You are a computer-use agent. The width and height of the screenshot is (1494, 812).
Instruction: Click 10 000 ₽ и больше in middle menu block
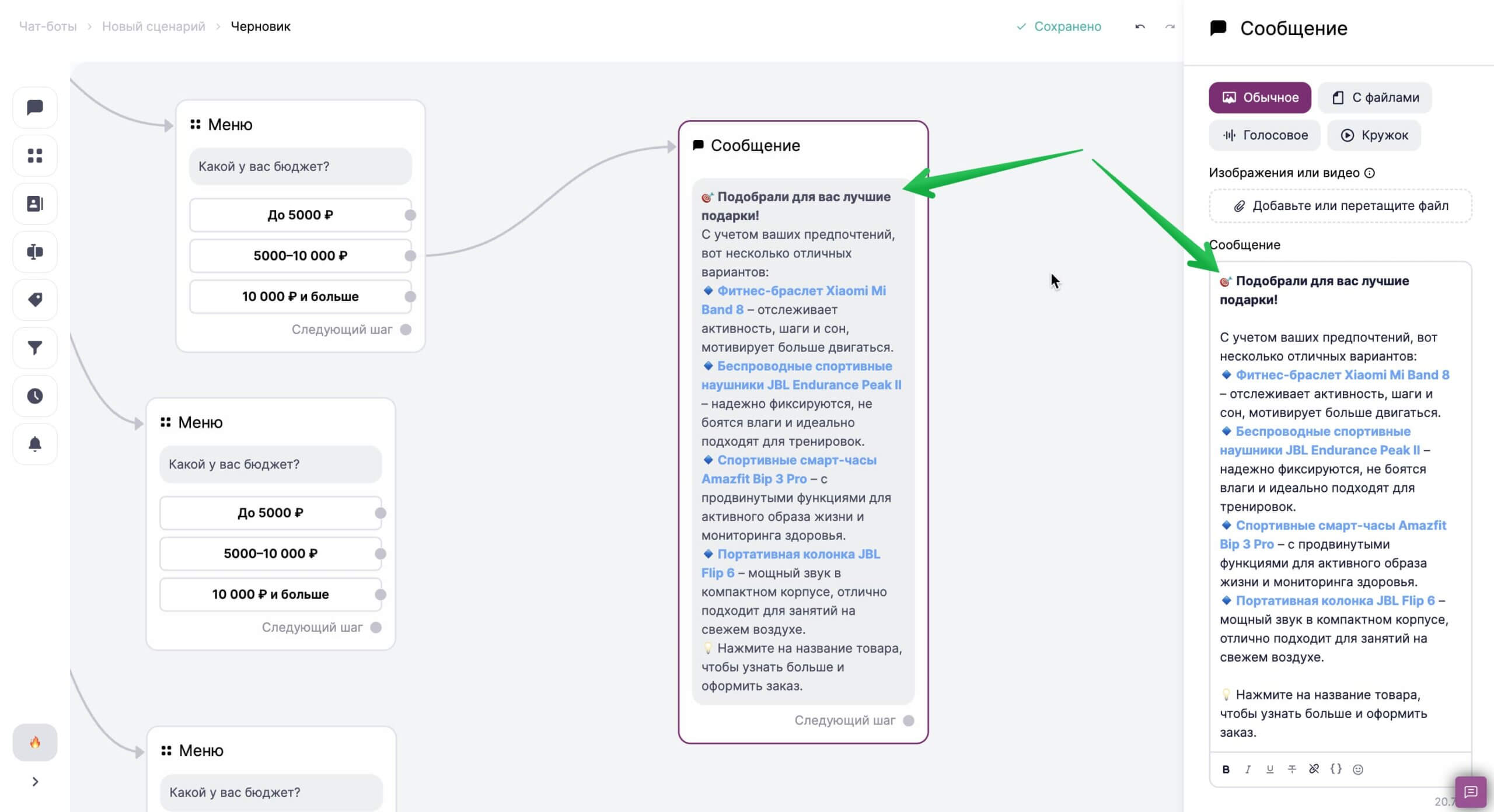[270, 594]
